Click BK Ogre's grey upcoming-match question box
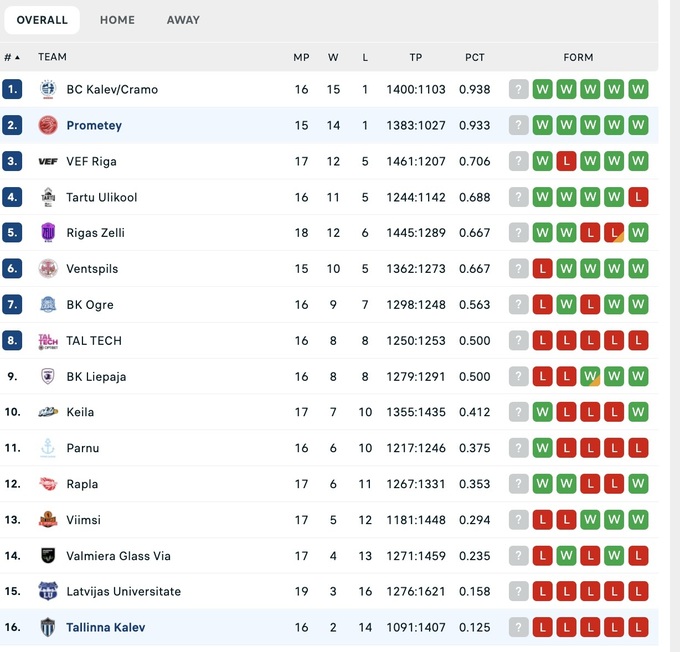This screenshot has width=680, height=652. [x=518, y=305]
